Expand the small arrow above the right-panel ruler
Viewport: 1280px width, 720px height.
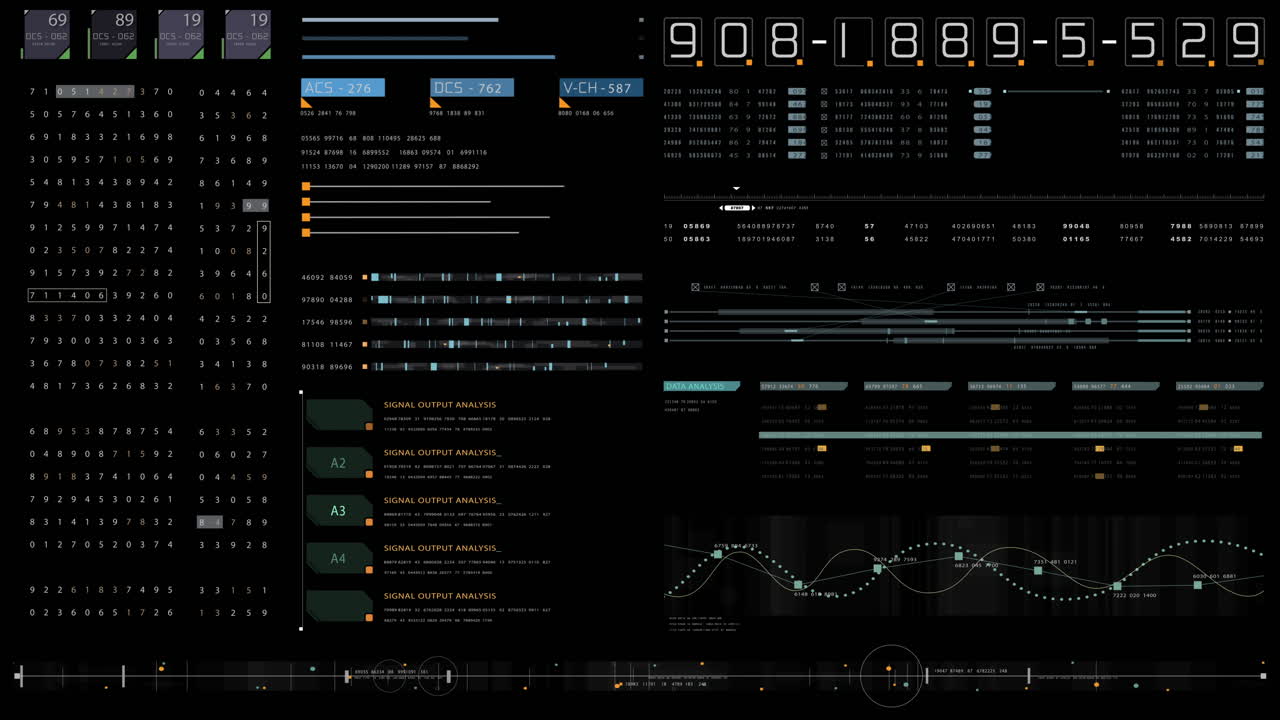(x=736, y=189)
